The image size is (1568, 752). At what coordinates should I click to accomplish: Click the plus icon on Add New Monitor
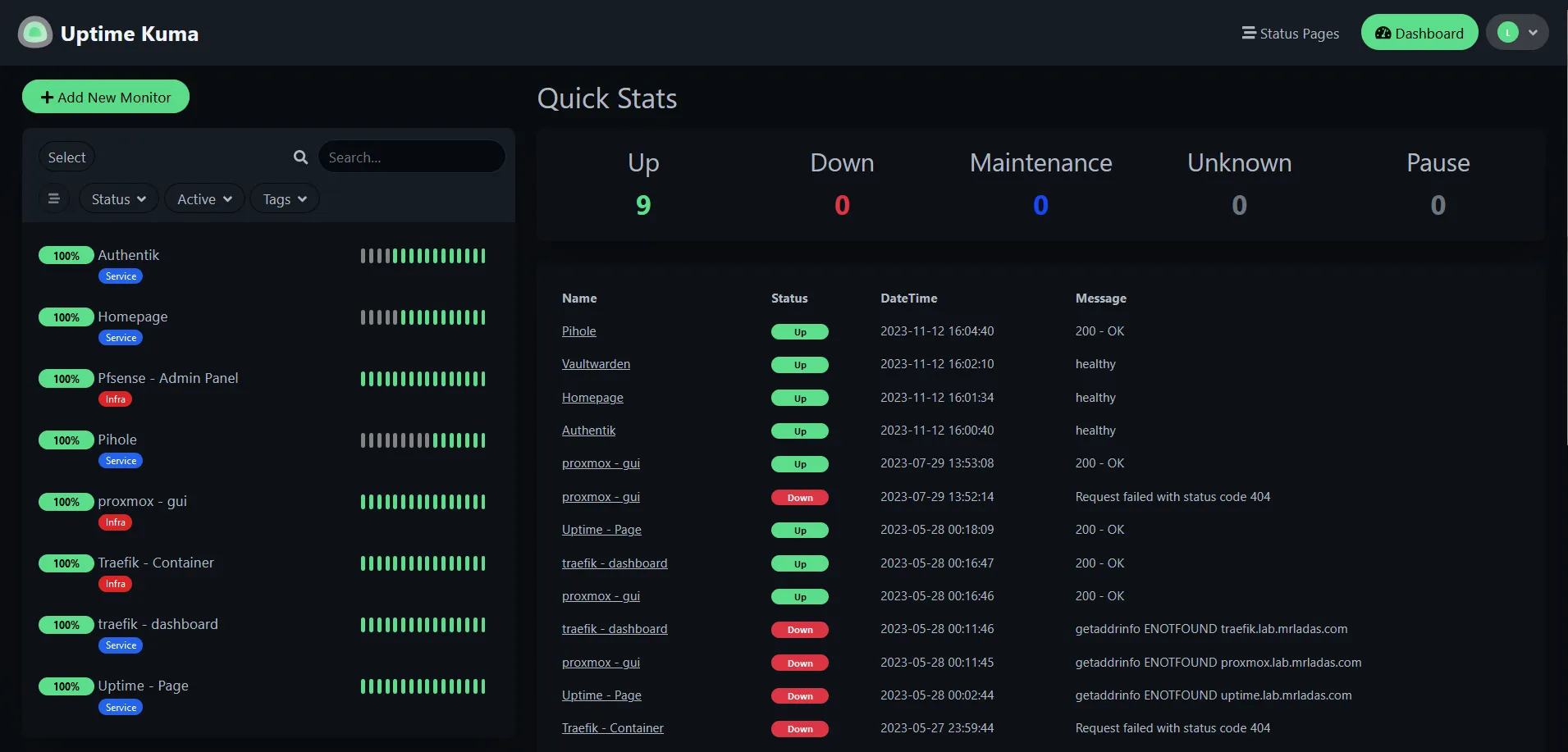[x=48, y=96]
